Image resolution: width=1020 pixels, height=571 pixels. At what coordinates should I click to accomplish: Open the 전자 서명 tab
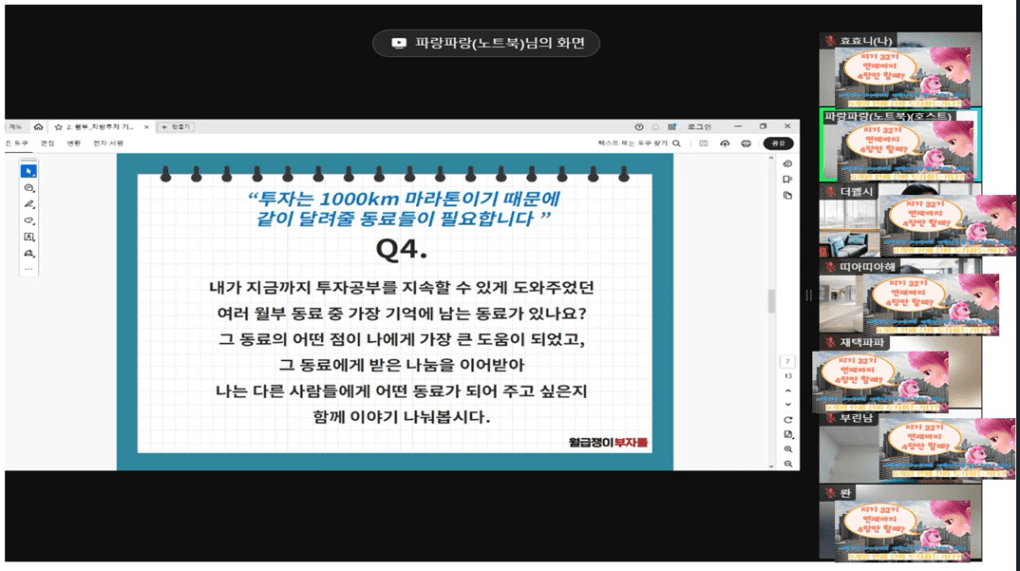click(108, 143)
